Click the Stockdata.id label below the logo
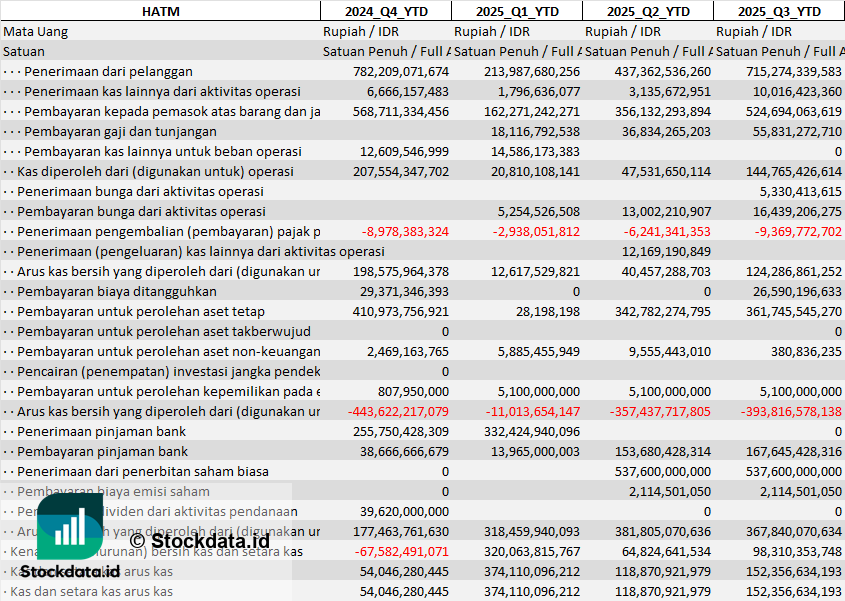This screenshot has height=601, width=845. [70, 571]
